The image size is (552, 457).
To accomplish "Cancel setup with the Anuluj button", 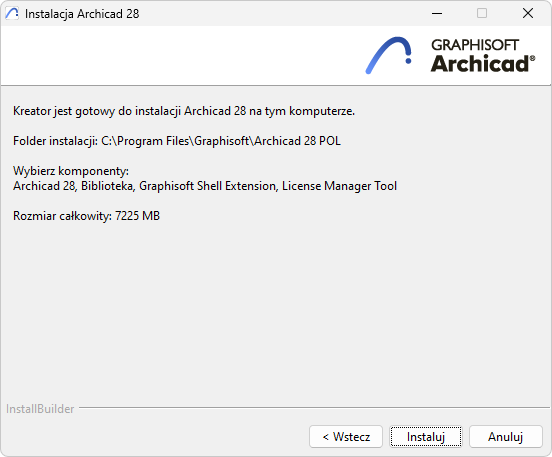I will pos(506,437).
